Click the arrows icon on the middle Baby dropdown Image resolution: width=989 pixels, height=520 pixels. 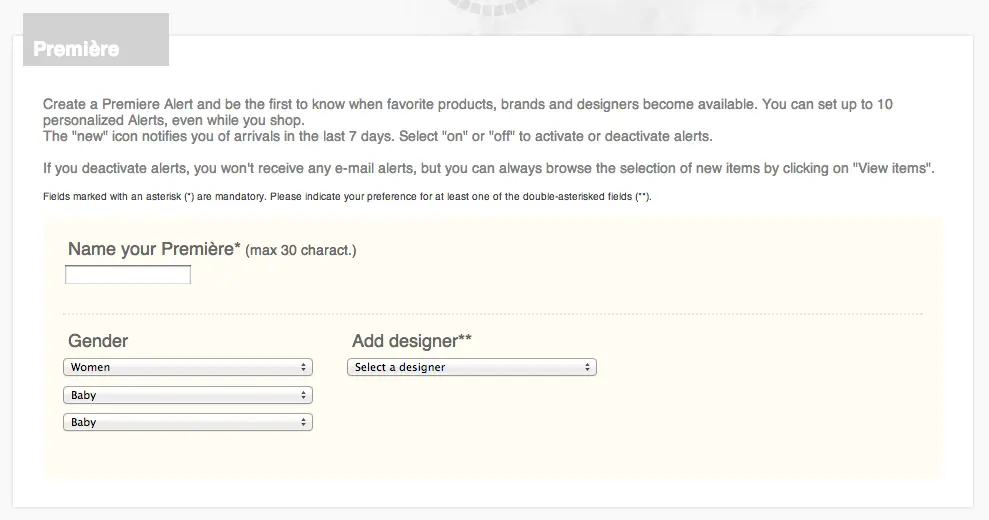(x=304, y=395)
